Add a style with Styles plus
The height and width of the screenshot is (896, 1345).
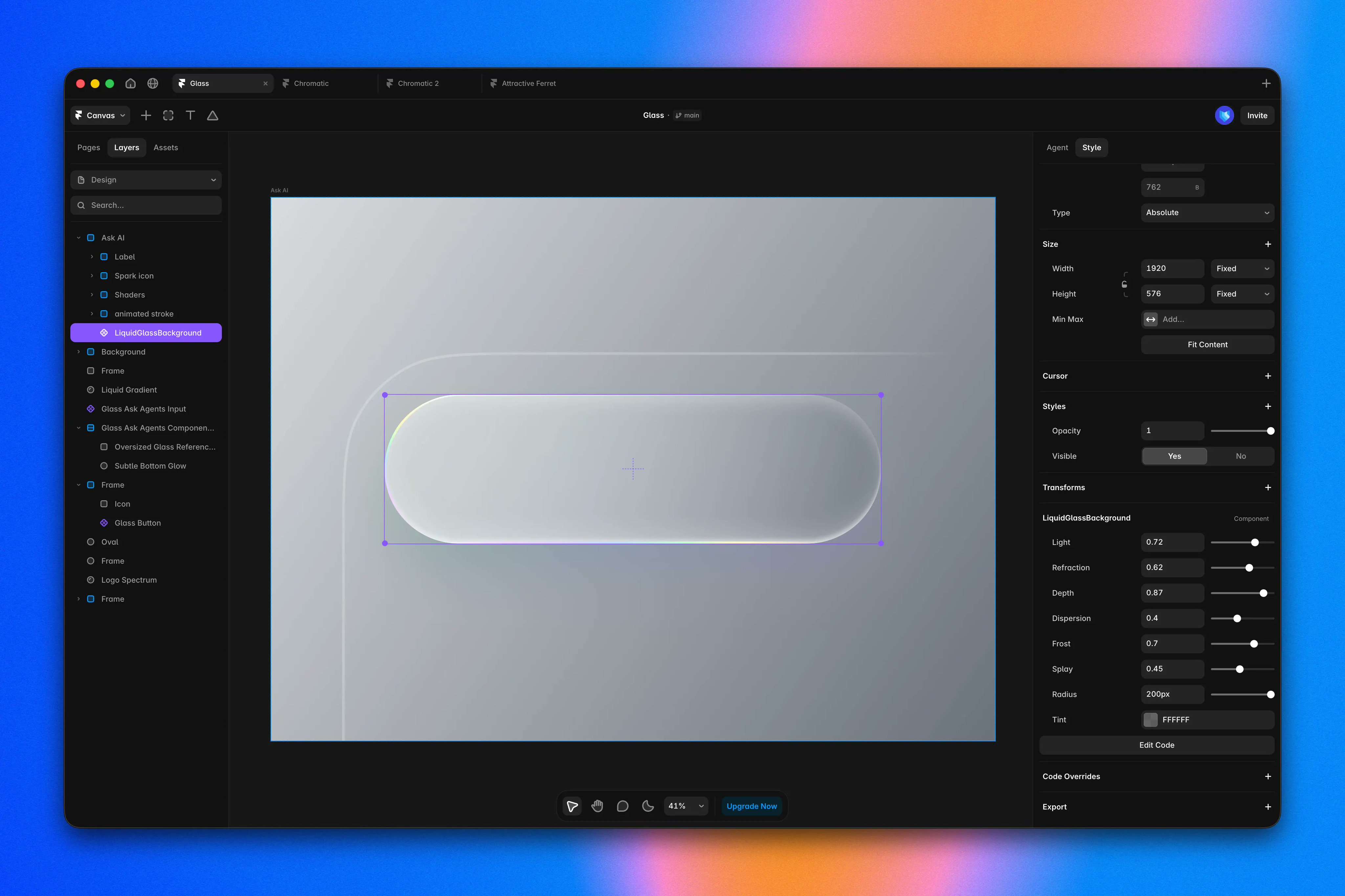(1268, 406)
